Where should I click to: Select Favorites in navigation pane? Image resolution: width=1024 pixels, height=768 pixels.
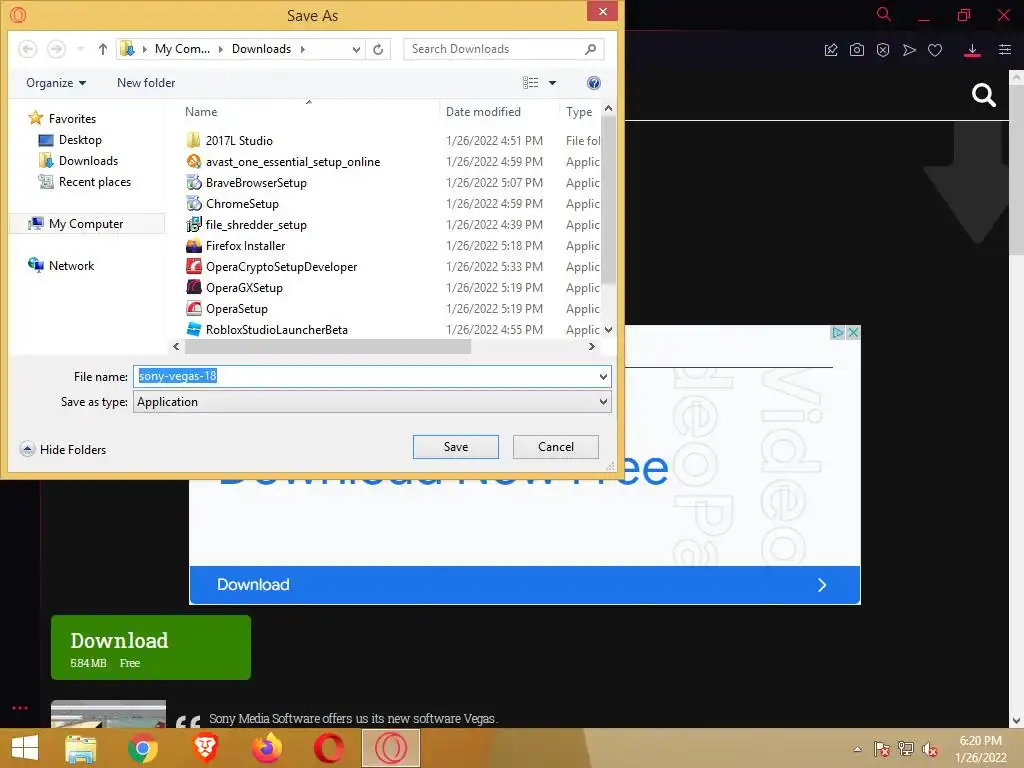pyautogui.click(x=72, y=119)
